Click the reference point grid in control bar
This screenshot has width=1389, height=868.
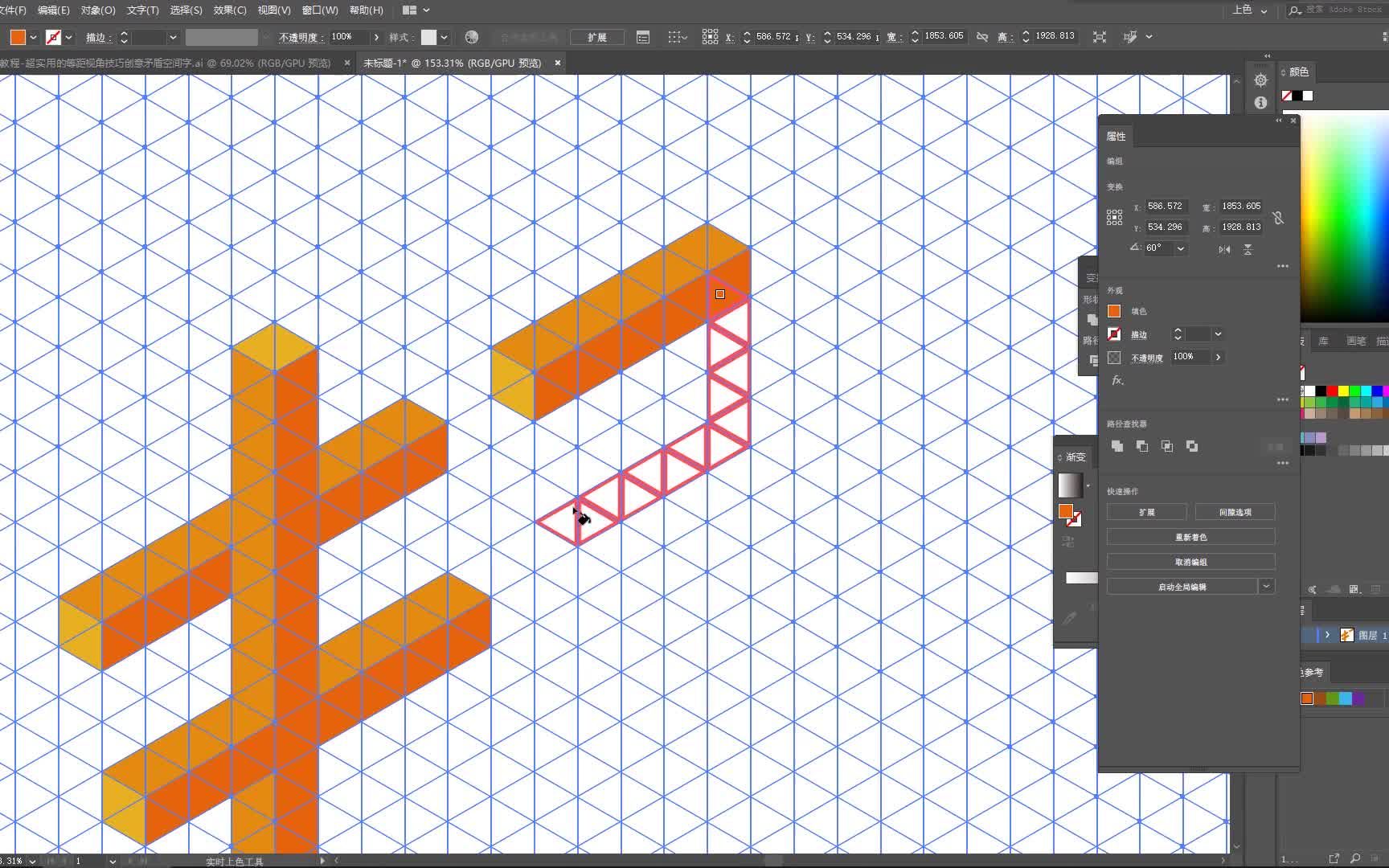click(x=710, y=37)
